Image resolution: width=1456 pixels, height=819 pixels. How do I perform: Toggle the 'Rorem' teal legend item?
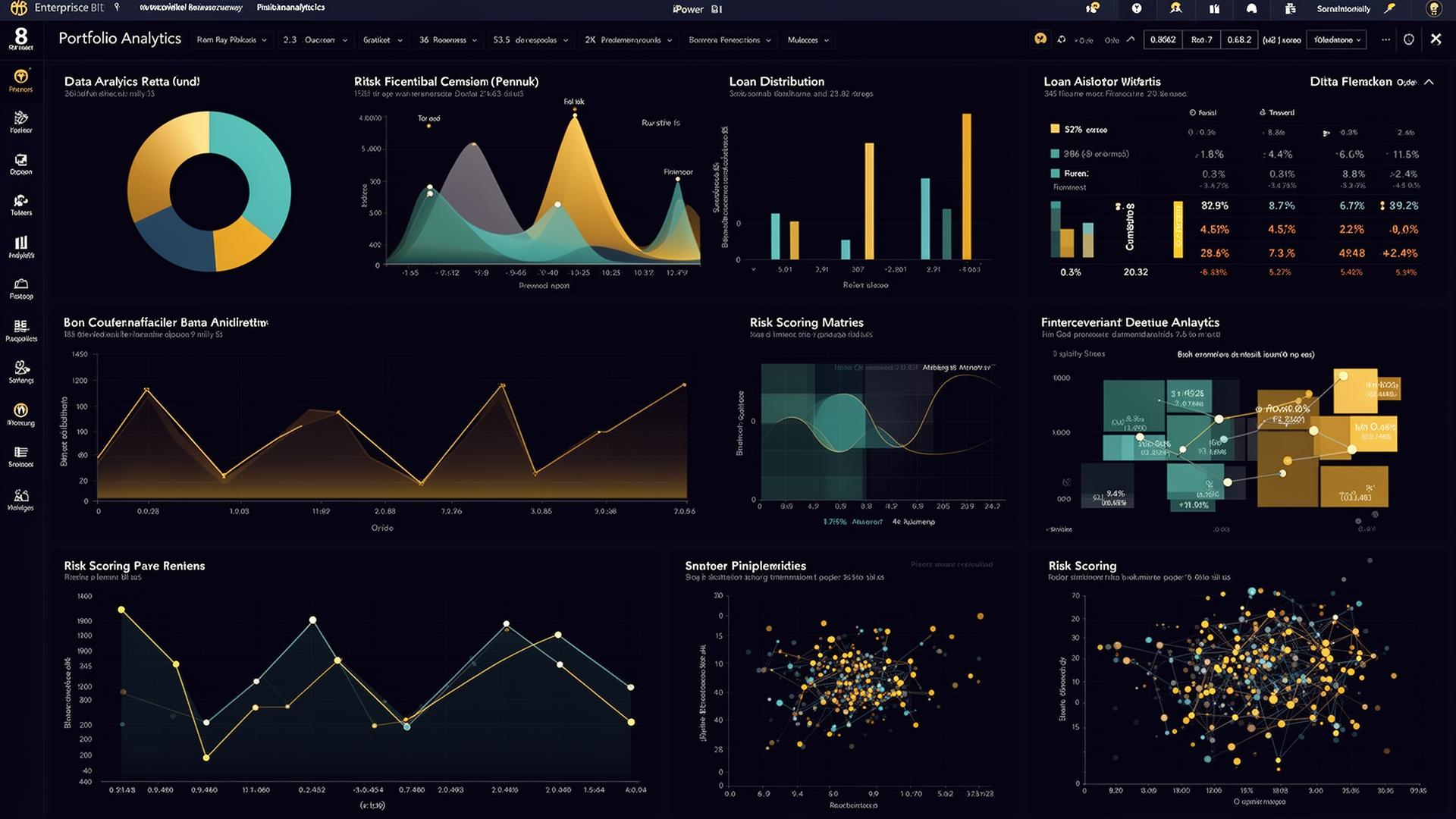click(1069, 174)
